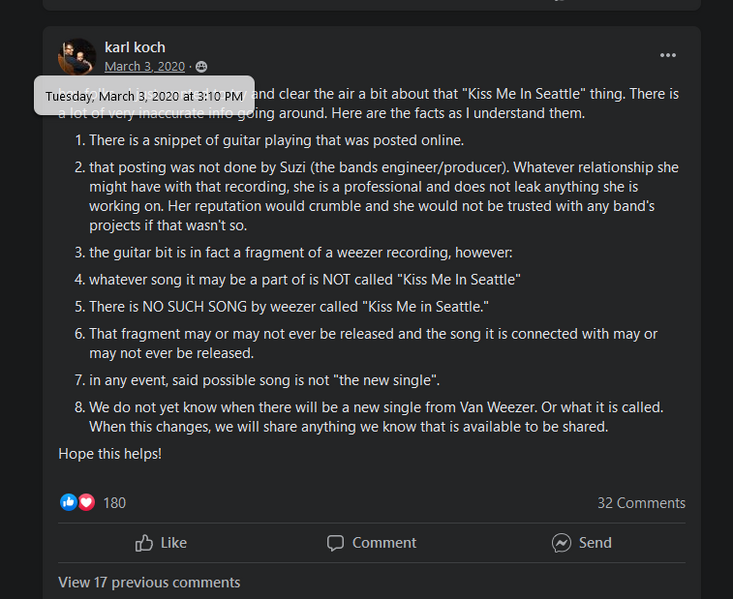Click the list item about "the new single"
This screenshot has width=733, height=599.
(264, 380)
